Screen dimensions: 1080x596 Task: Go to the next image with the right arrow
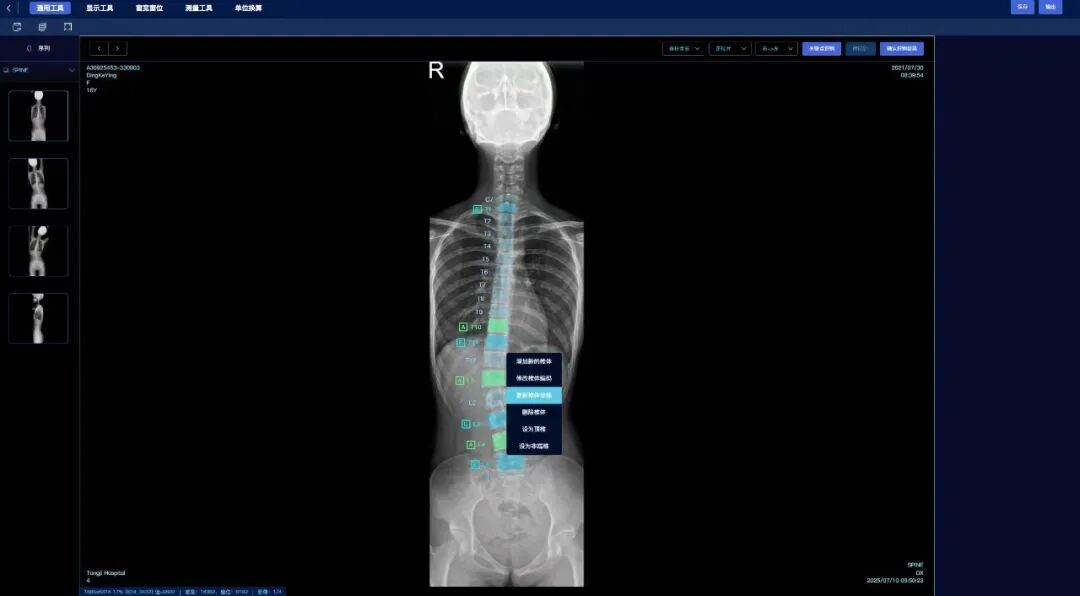pyautogui.click(x=118, y=48)
